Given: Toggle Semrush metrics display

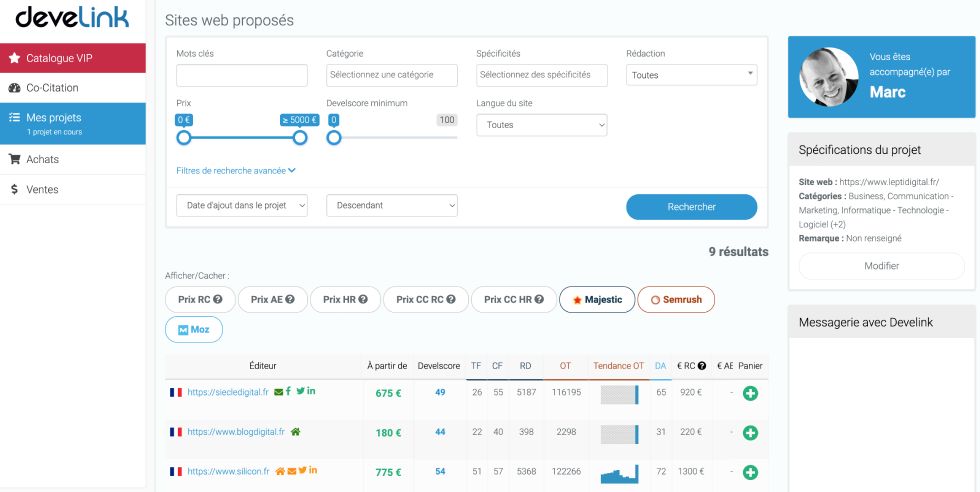Looking at the screenshot, I should click(676, 299).
